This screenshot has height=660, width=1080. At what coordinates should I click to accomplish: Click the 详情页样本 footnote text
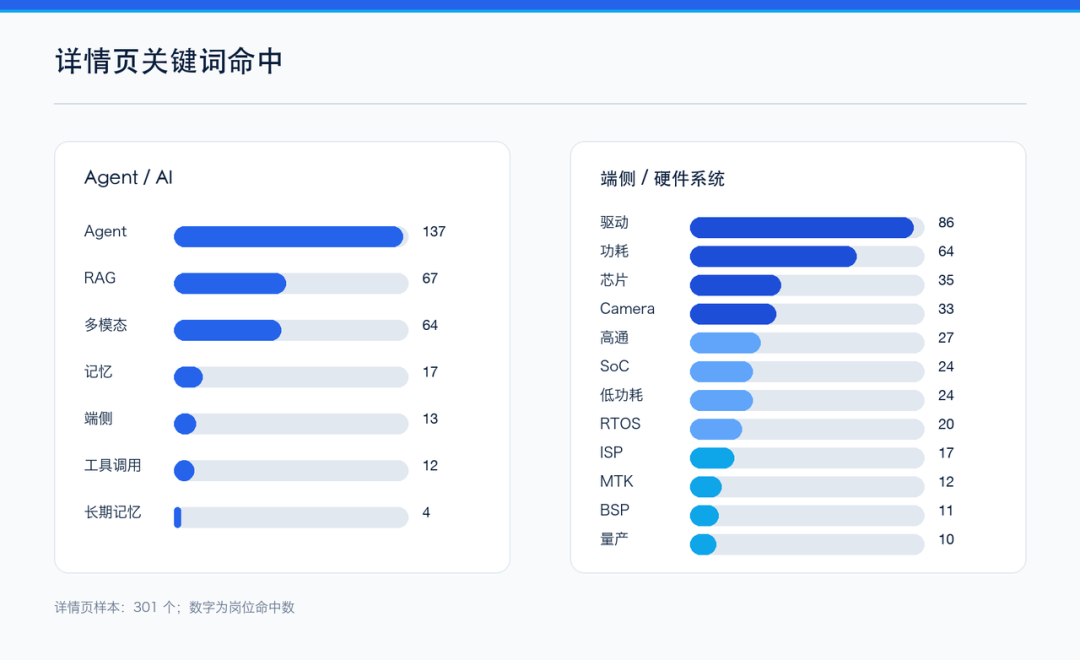click(174, 607)
